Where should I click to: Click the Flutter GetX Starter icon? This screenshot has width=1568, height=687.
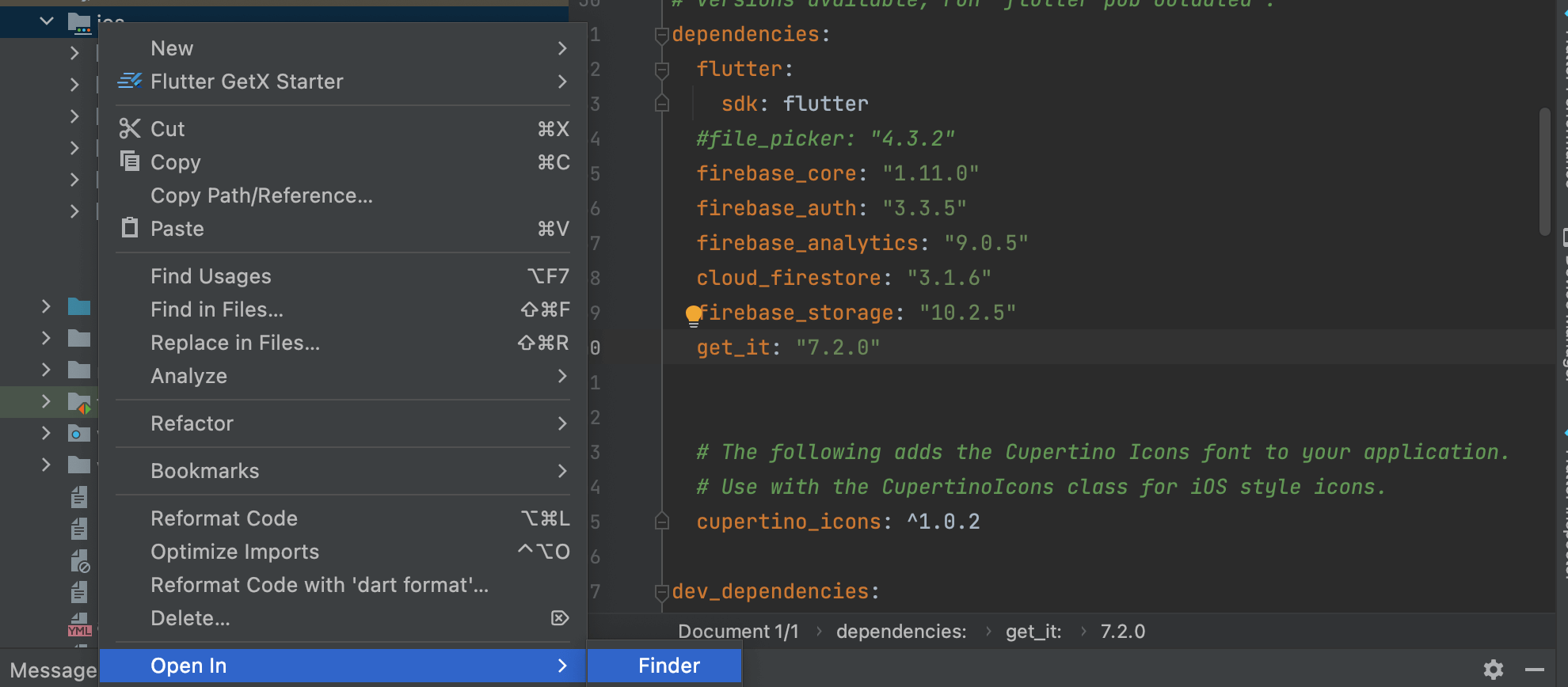click(x=130, y=82)
